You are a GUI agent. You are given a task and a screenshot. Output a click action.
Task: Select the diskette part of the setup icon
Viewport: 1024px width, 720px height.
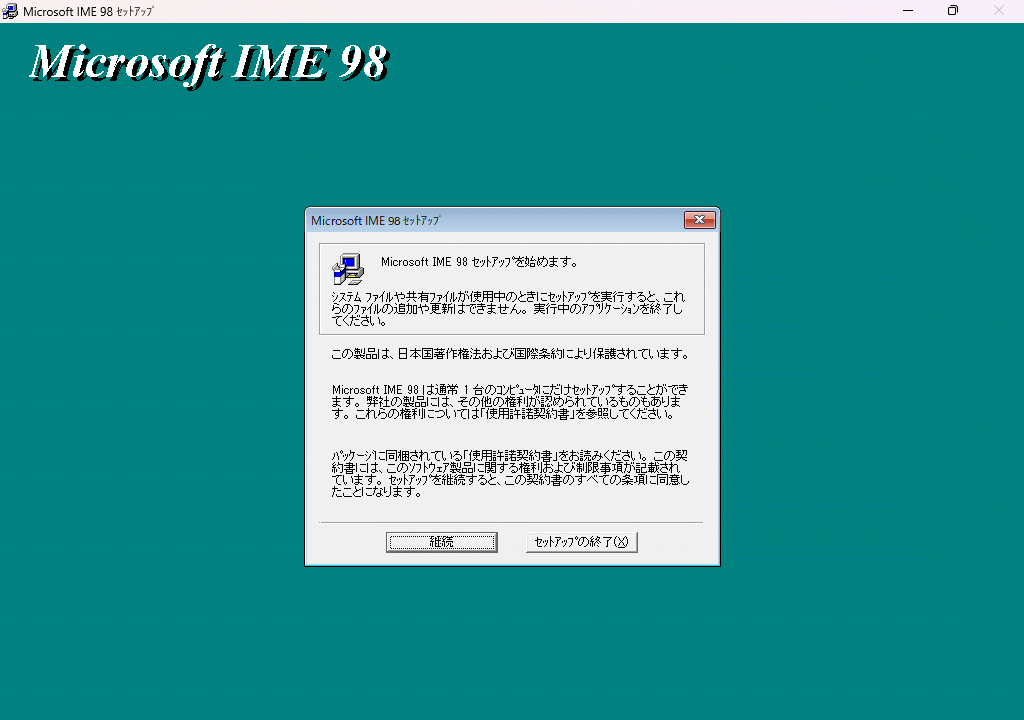(x=340, y=277)
